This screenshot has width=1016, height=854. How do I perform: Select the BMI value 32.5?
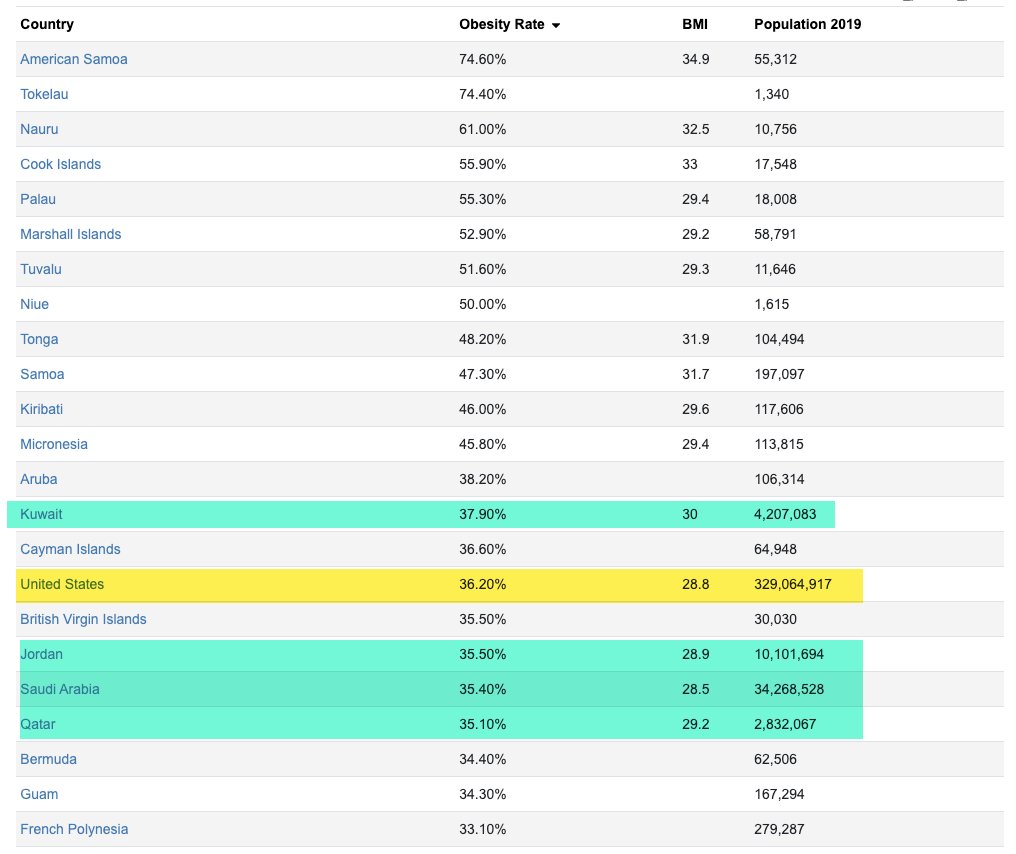pos(695,129)
